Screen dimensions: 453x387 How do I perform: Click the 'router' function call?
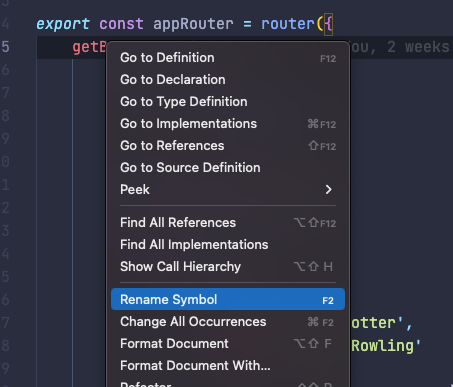click(288, 24)
